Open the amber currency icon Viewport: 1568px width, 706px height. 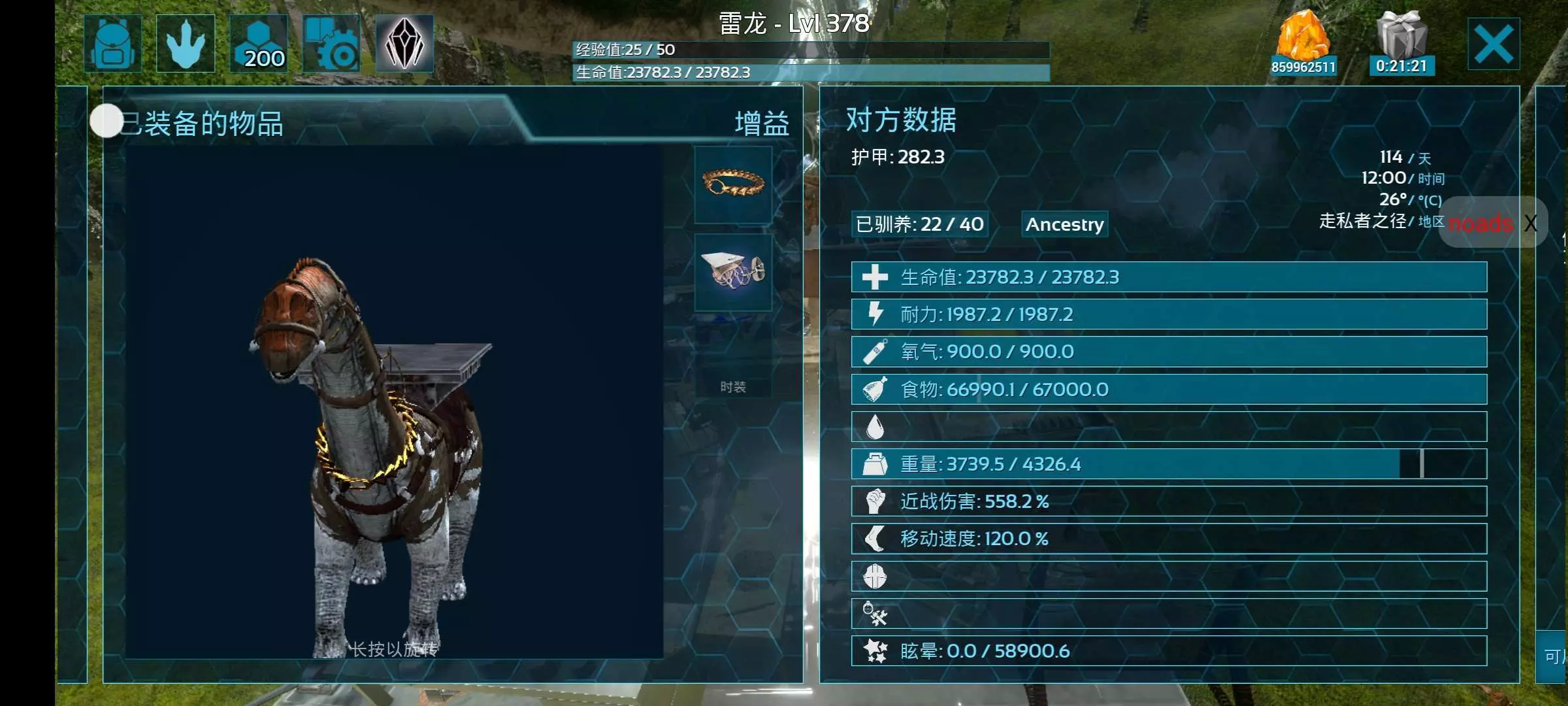coord(1303,42)
